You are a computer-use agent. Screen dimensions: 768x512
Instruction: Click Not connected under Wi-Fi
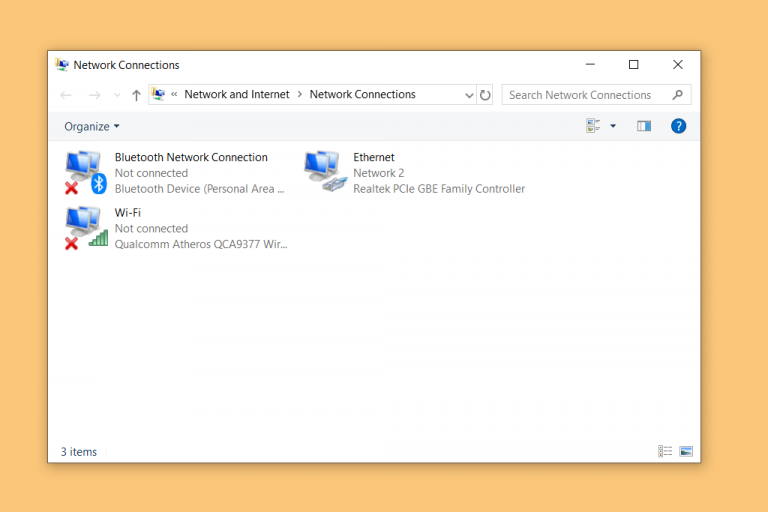151,228
